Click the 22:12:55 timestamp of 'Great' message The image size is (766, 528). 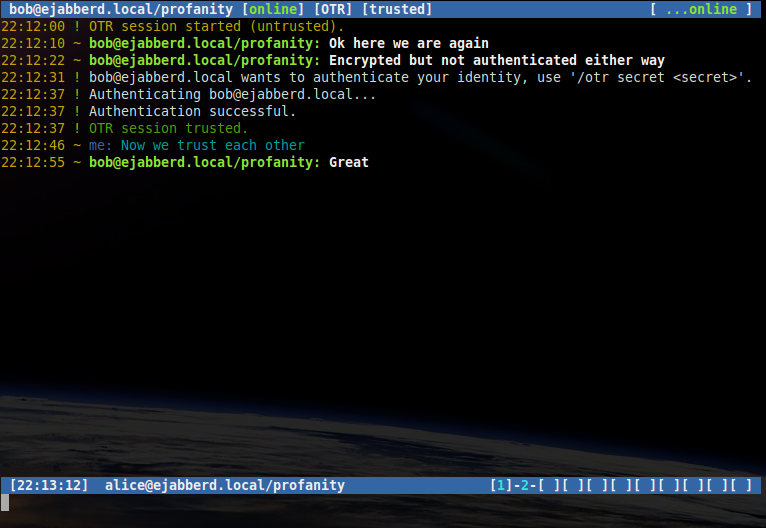point(33,162)
